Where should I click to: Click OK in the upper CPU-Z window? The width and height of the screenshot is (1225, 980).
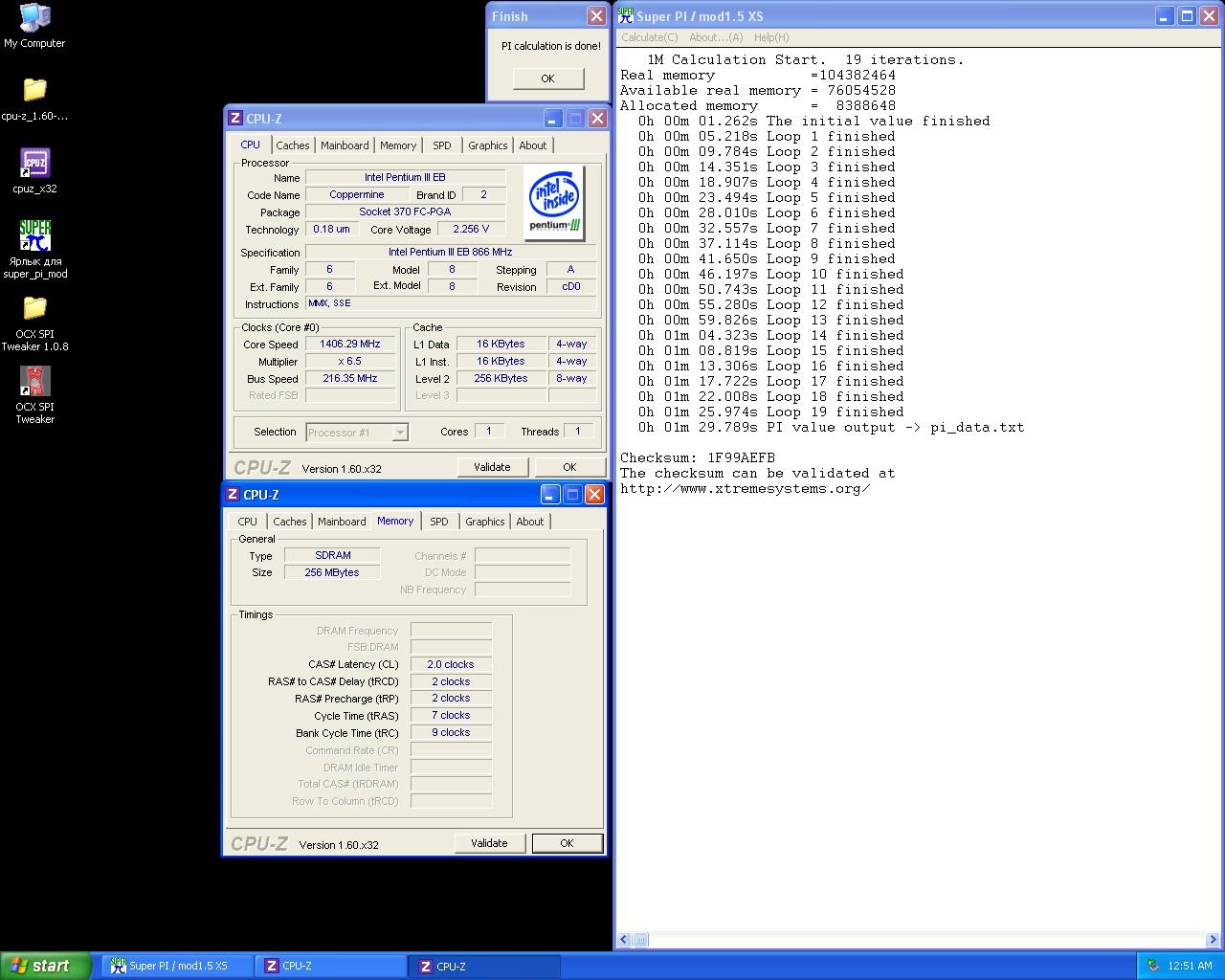[x=569, y=467]
